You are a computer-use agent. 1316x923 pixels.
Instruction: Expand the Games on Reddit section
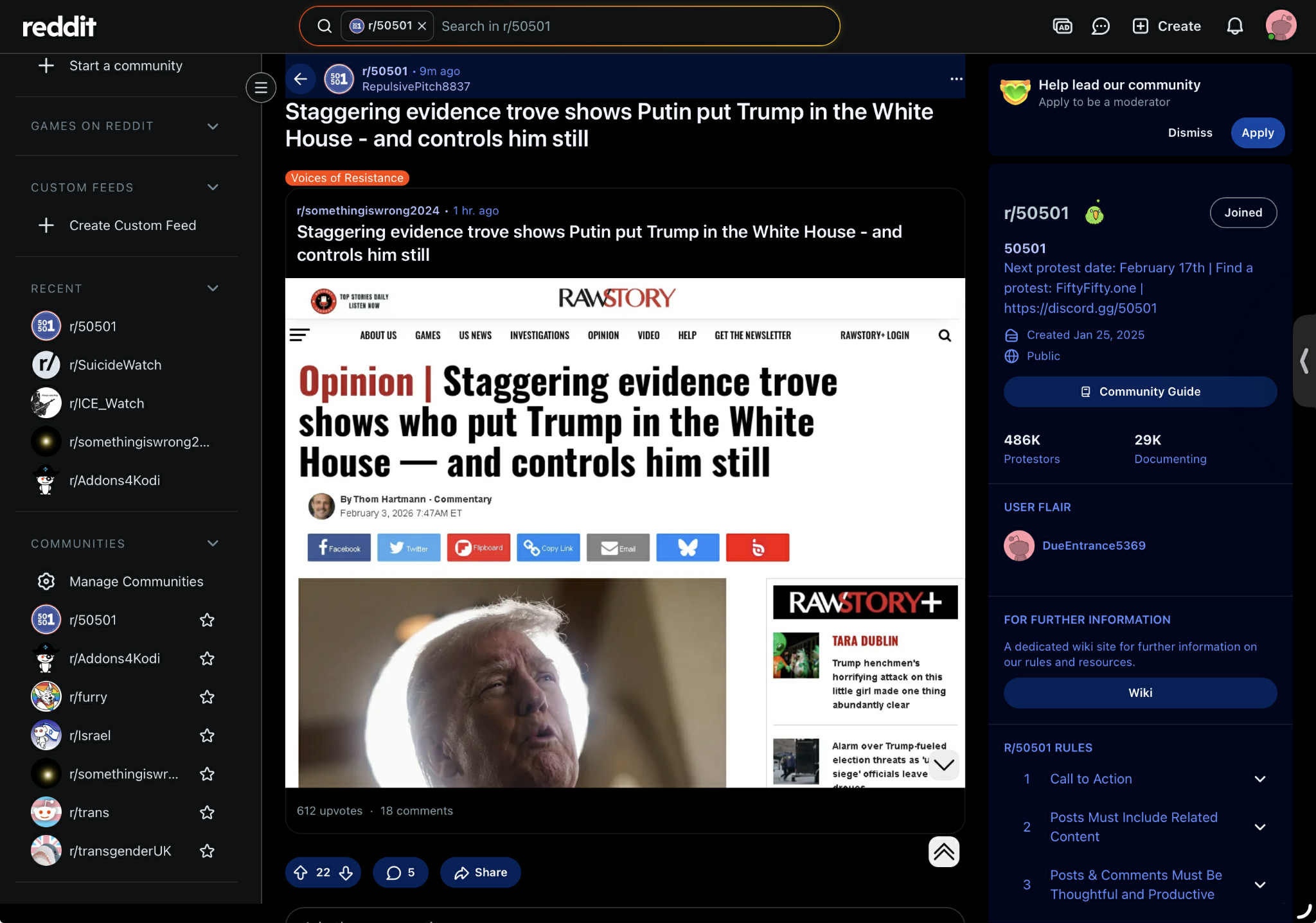click(x=213, y=126)
